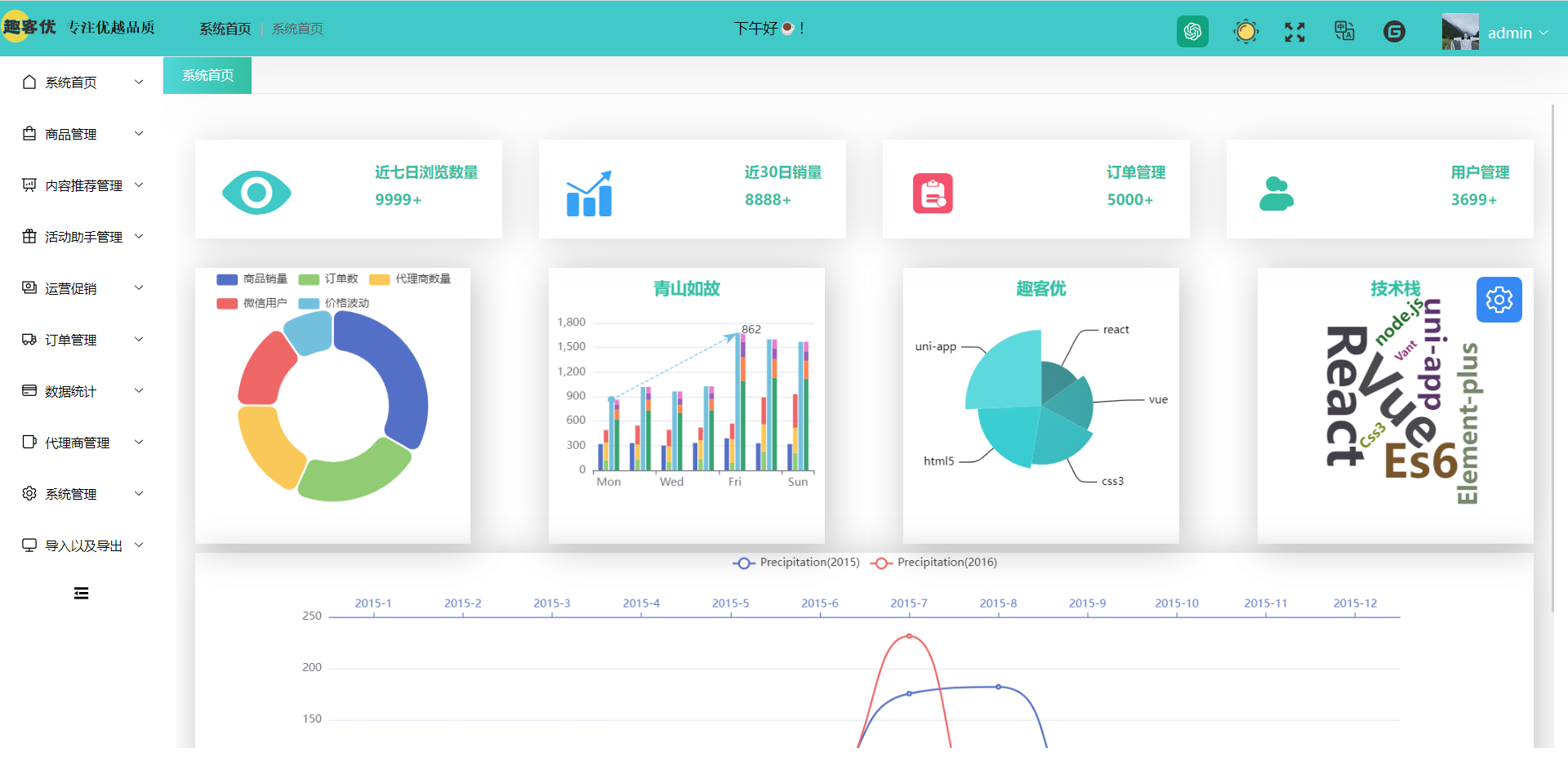This screenshot has width=1568, height=761.
Task: Open the 数据统计 sidebar menu item
Action: point(82,391)
